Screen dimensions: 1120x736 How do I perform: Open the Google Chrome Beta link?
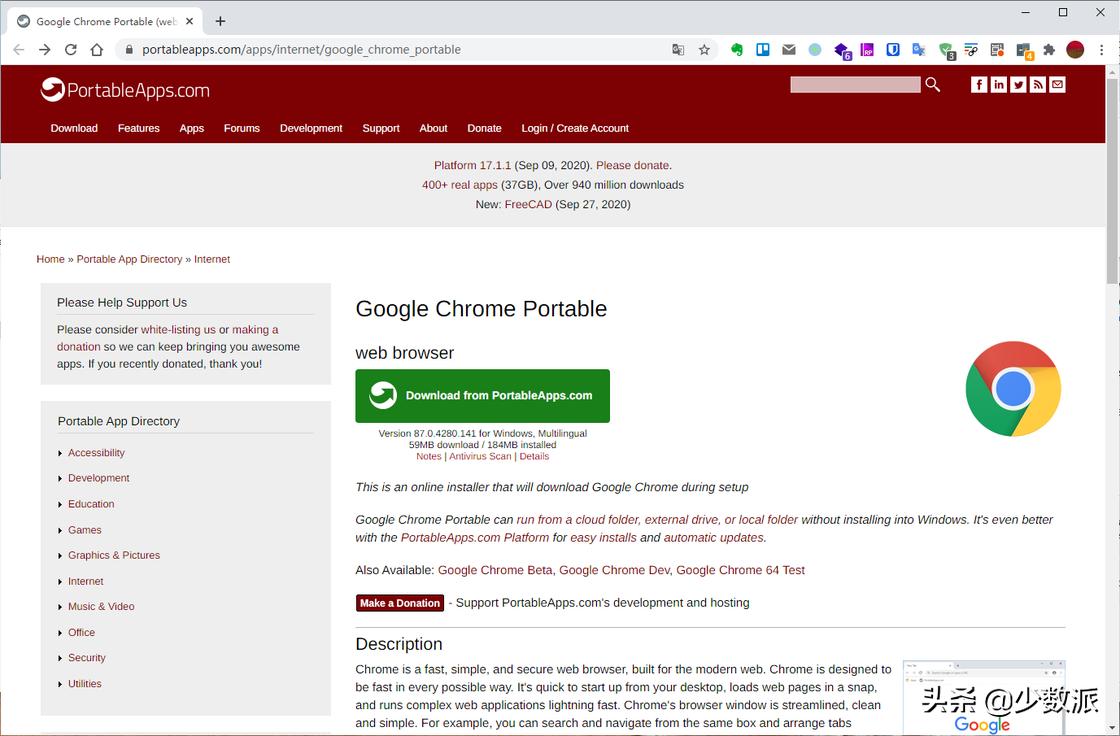495,570
